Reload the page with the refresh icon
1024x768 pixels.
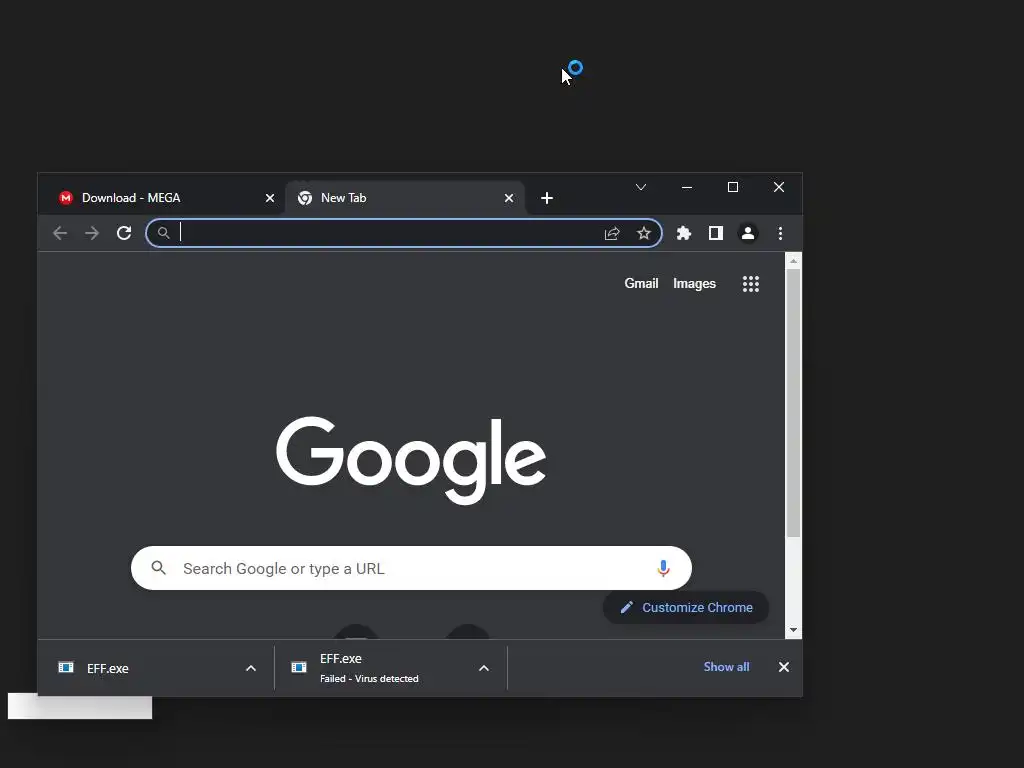pyautogui.click(x=124, y=233)
